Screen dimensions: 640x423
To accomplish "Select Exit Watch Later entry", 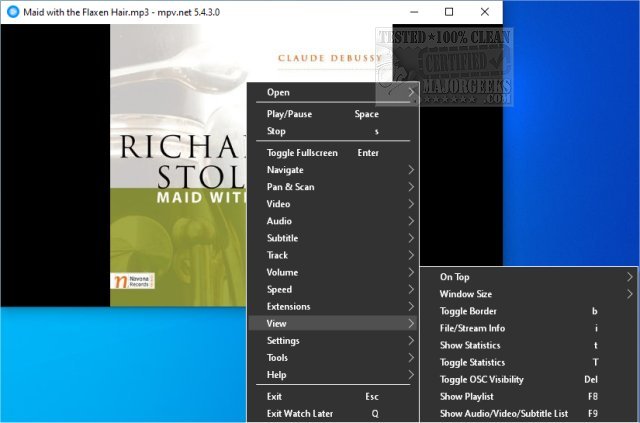I will (x=333, y=414).
